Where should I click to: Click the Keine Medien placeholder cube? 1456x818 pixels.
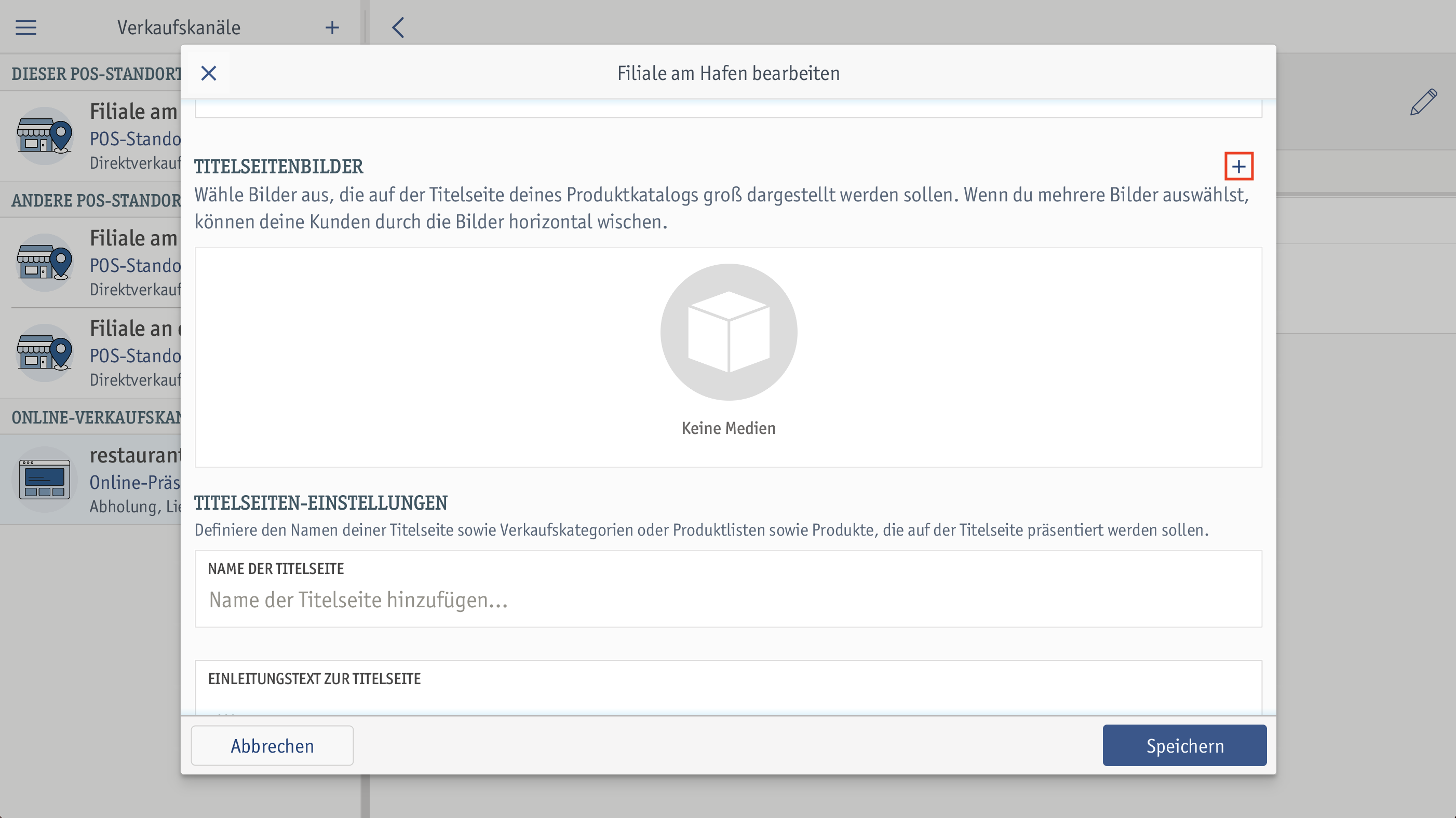coord(729,332)
